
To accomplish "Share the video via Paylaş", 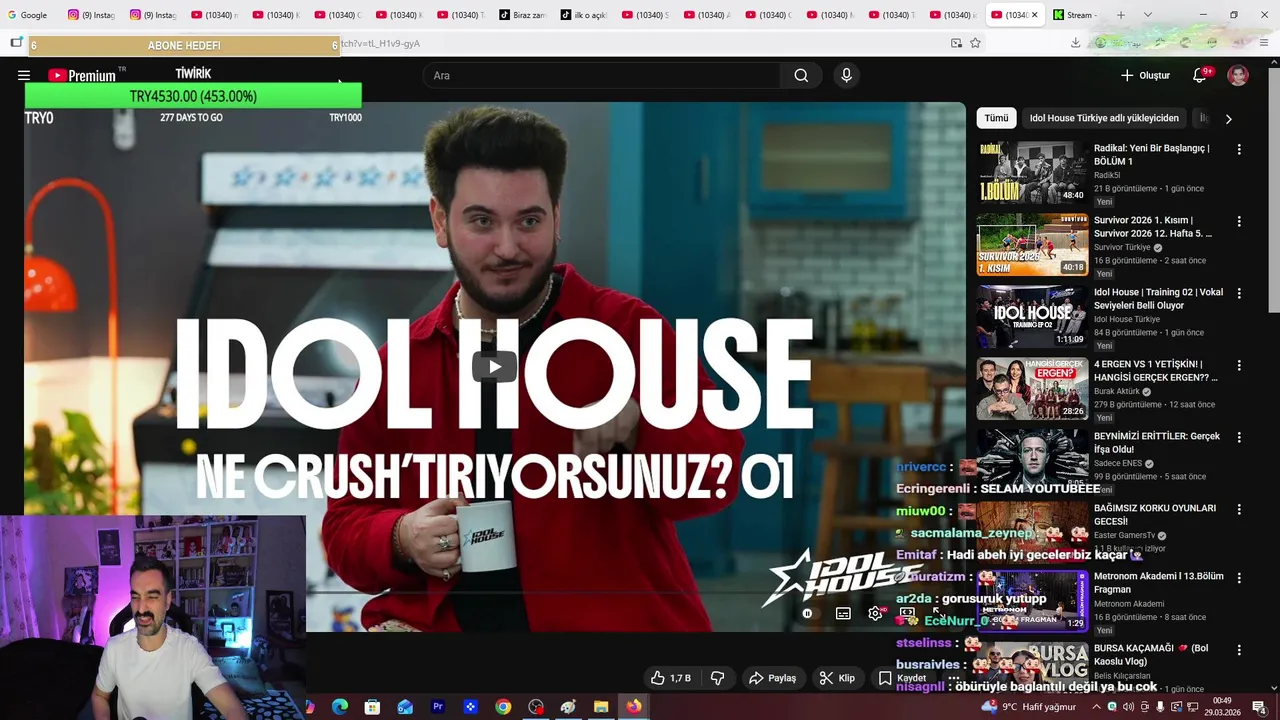I will 772,678.
